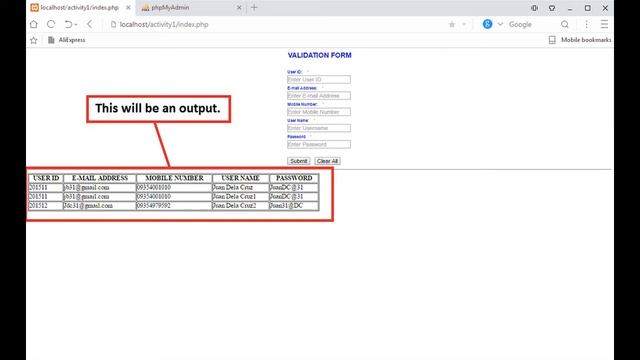Screen dimensions: 640x360
Task: Click the page icon beside the URL
Action: click(x=113, y=24)
